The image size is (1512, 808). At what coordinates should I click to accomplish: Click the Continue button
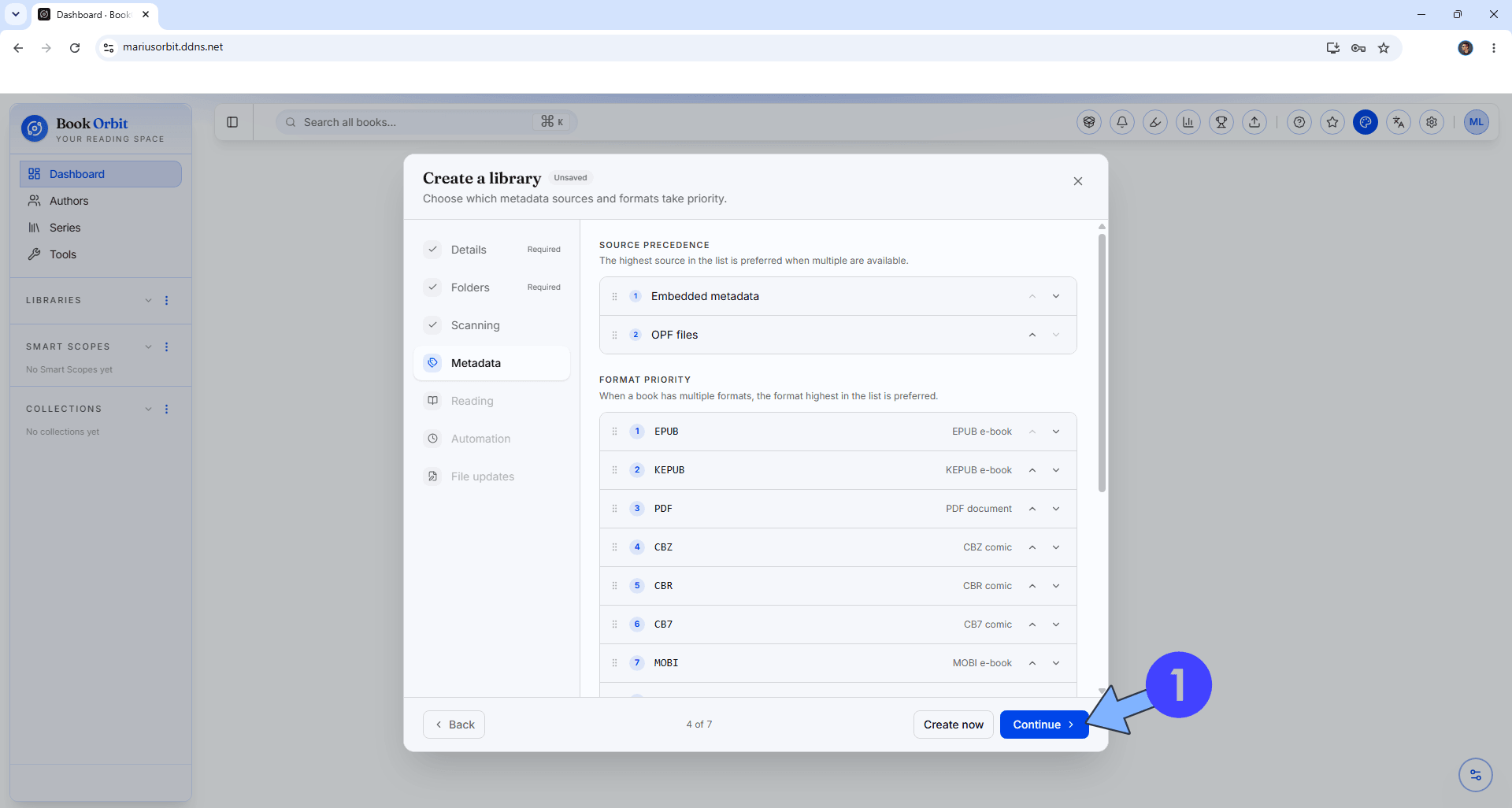coord(1043,725)
